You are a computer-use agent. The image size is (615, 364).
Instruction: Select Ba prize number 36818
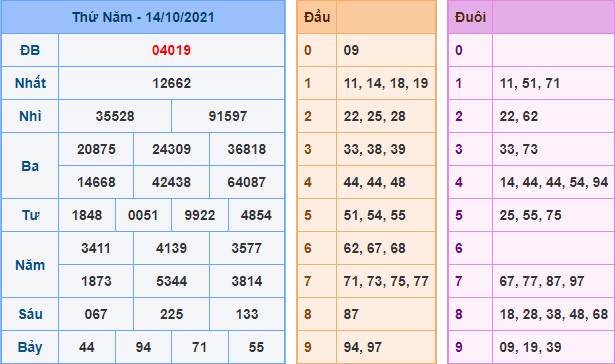pyautogui.click(x=247, y=149)
